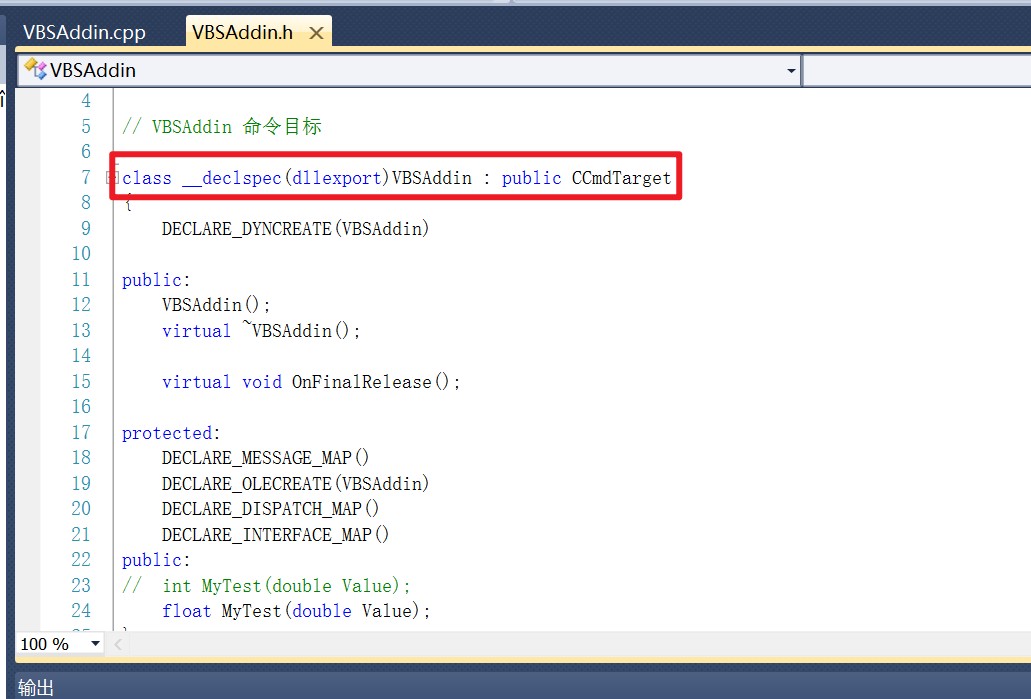Click the VBSAddin class icon in scope bar
The image size is (1031, 699).
[35, 70]
